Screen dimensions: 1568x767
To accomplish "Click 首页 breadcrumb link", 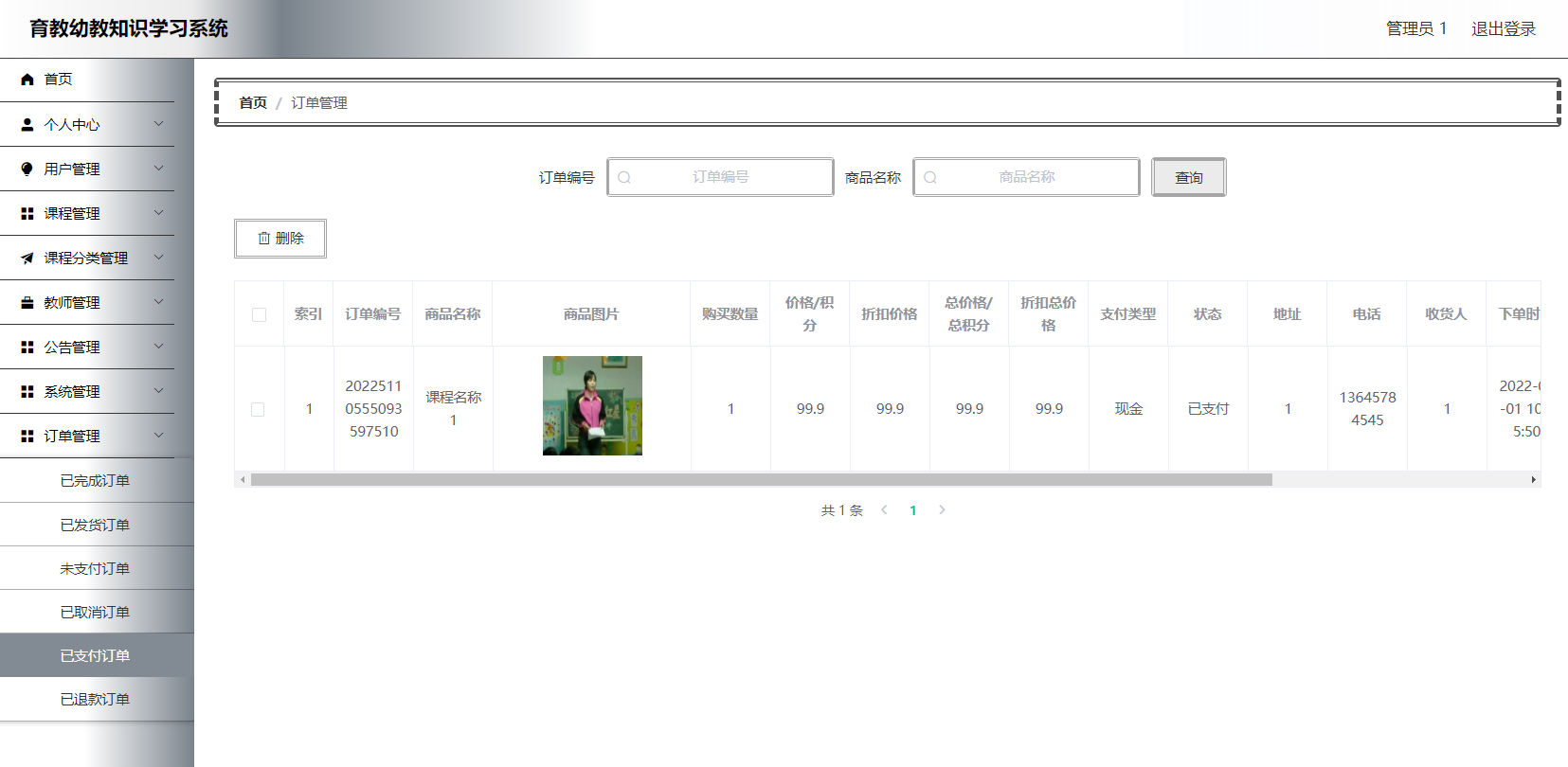I will [253, 102].
